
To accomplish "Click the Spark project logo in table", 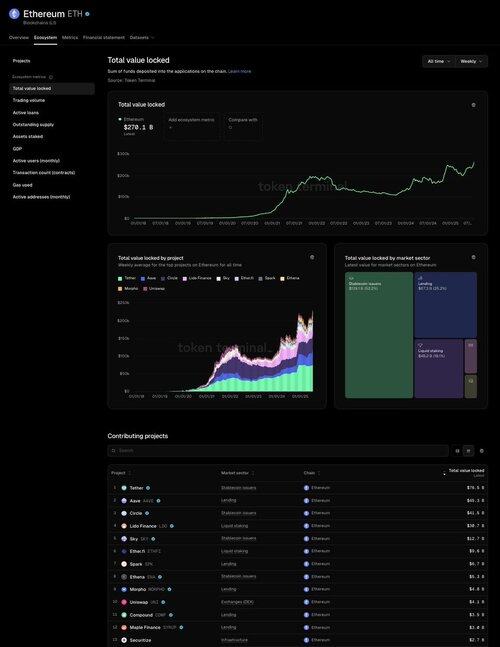I will pyautogui.click(x=124, y=564).
